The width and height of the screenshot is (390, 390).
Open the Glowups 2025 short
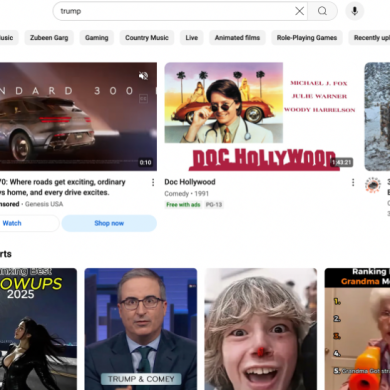tap(38, 329)
